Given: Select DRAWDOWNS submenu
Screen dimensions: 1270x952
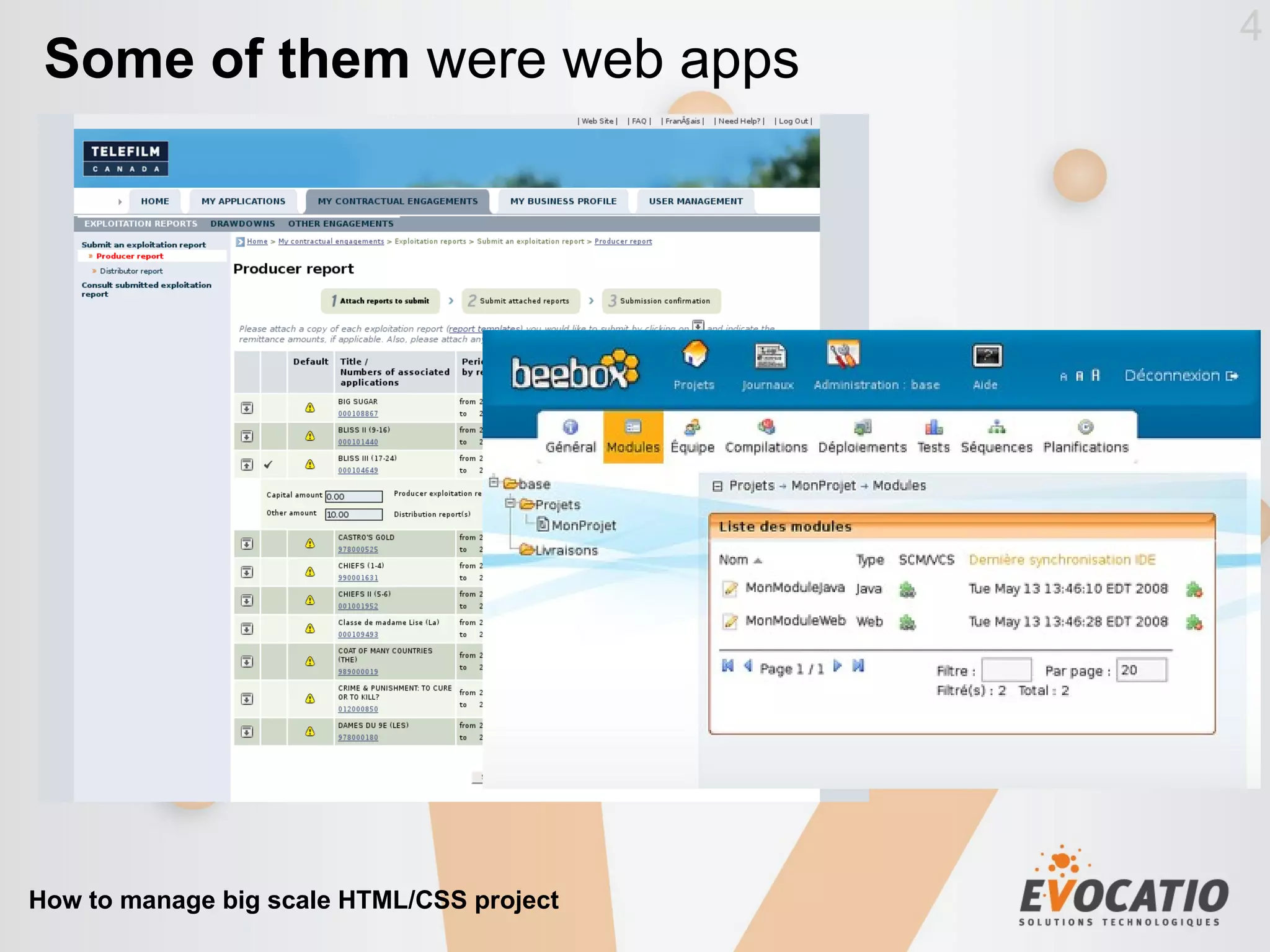Looking at the screenshot, I should coord(242,224).
